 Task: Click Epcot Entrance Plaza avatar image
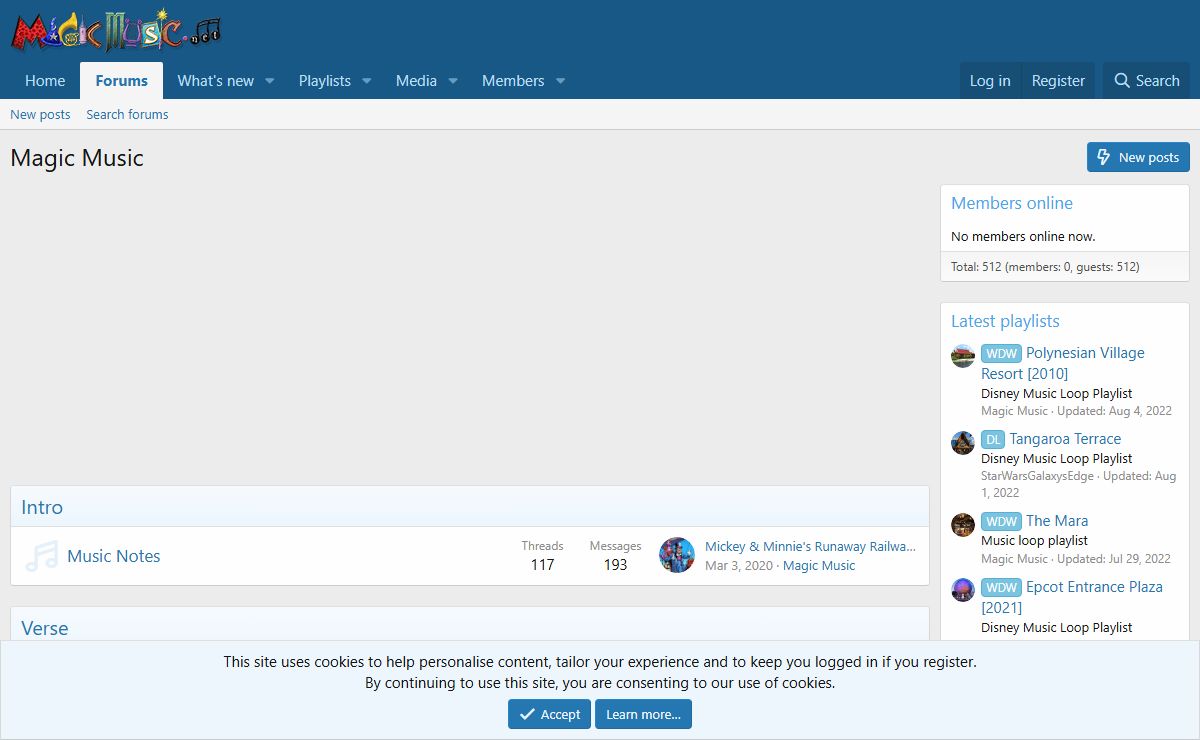pos(963,590)
